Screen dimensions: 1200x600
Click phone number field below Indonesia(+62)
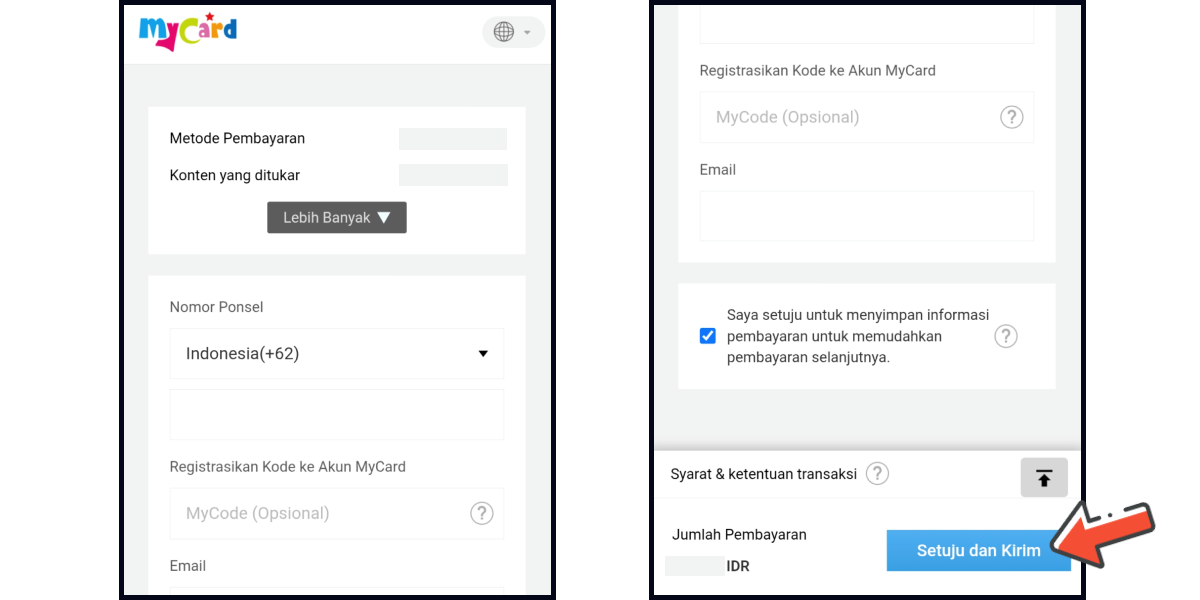coord(336,414)
